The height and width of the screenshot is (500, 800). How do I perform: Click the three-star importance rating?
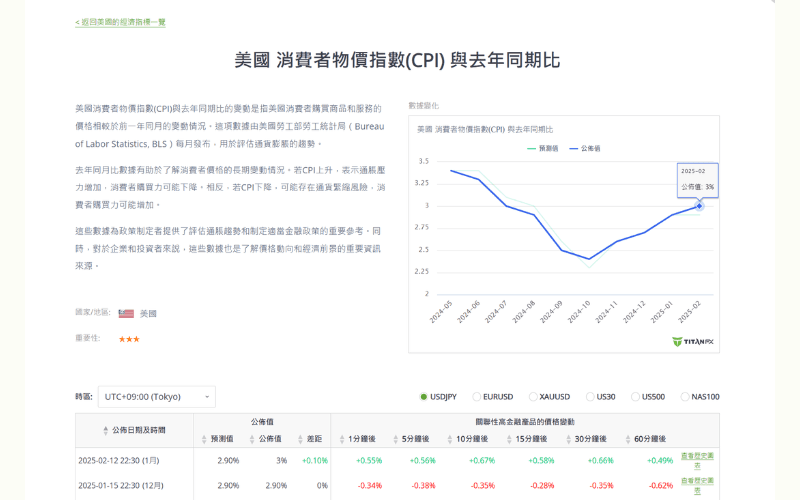(129, 339)
